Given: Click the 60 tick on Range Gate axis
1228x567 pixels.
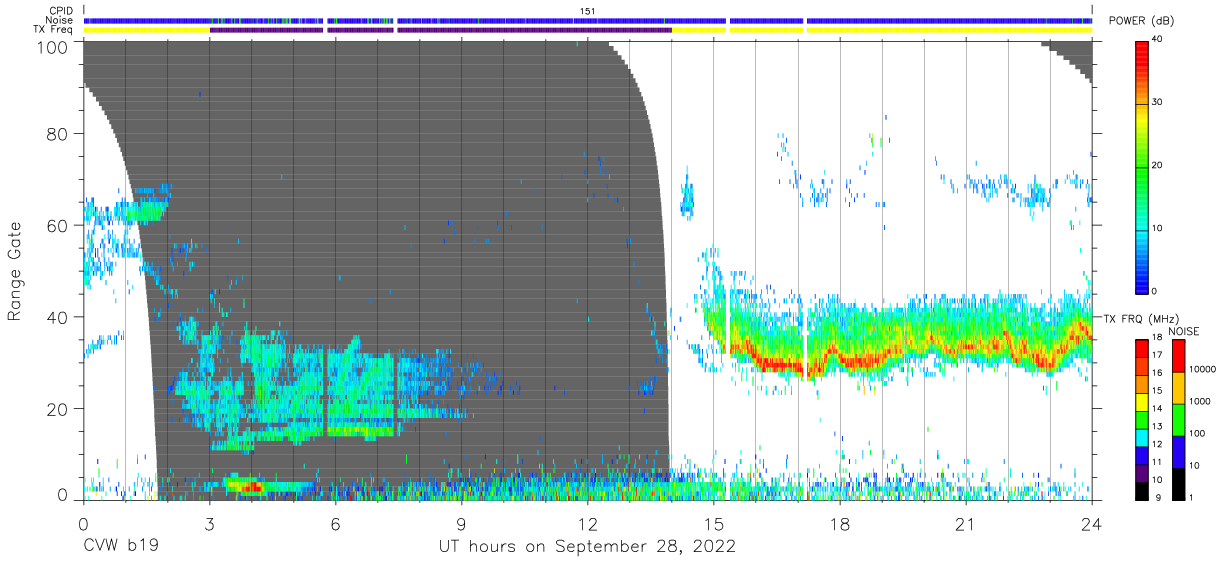Looking at the screenshot, I should tap(58, 225).
